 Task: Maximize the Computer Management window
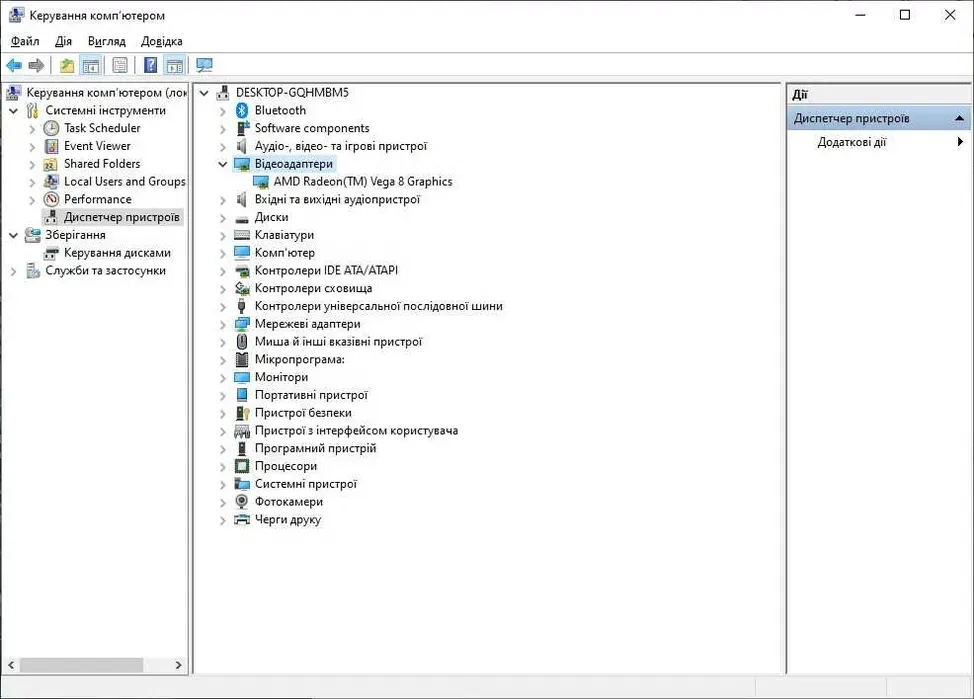[x=905, y=15]
